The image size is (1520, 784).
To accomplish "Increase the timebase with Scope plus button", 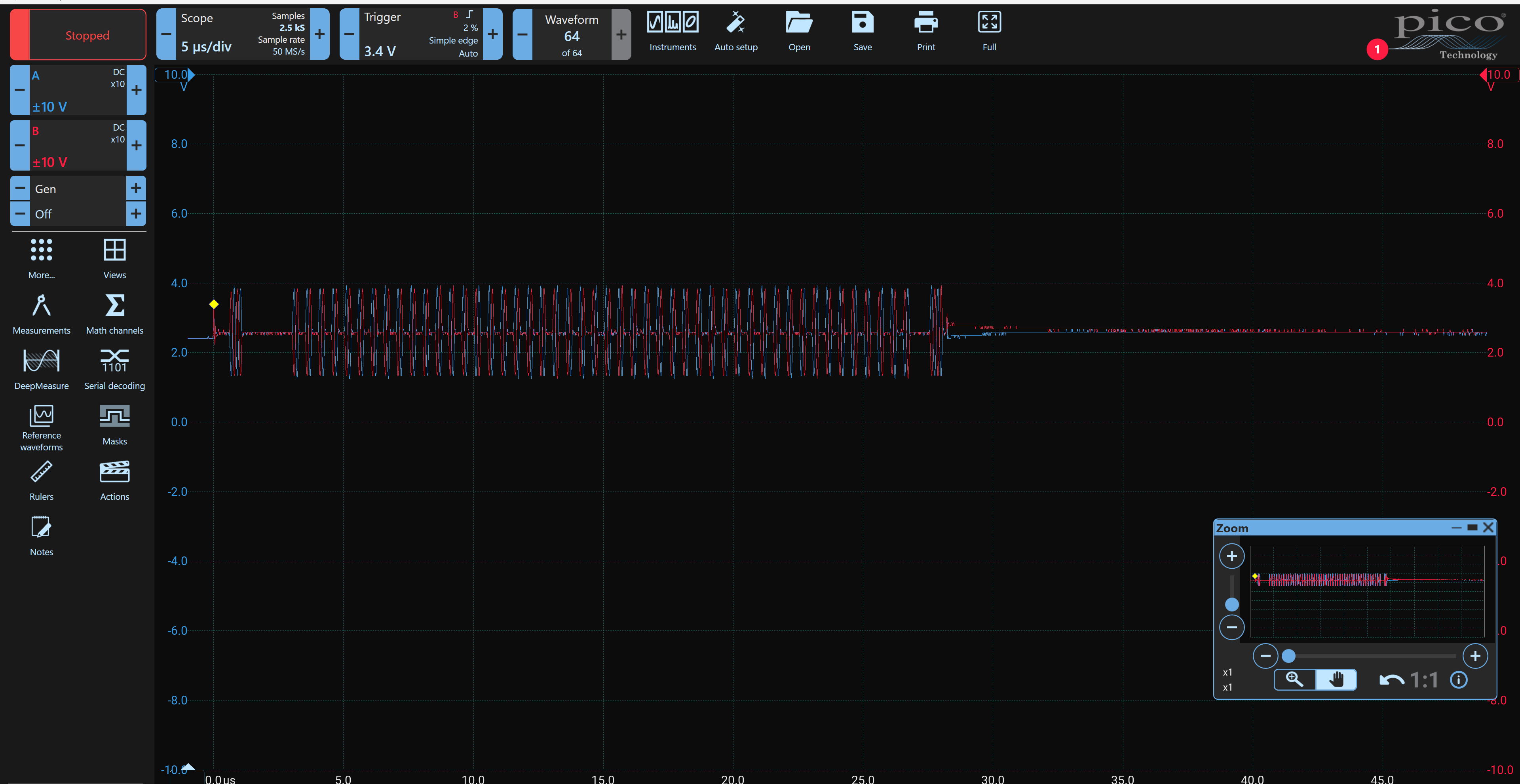I will (x=319, y=34).
